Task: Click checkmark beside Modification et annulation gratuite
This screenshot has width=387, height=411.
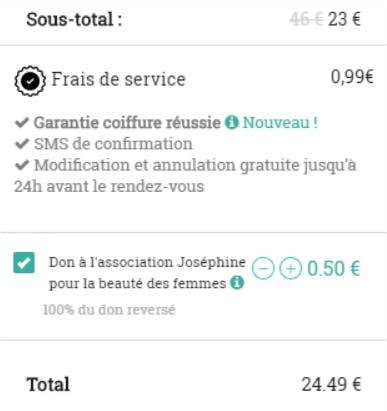Action: point(22,165)
